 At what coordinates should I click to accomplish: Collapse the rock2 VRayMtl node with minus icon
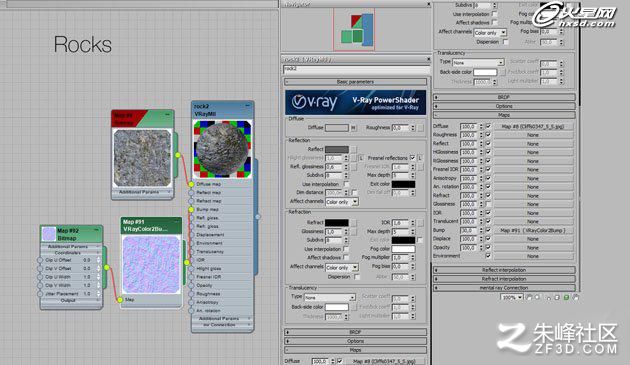pos(248,106)
